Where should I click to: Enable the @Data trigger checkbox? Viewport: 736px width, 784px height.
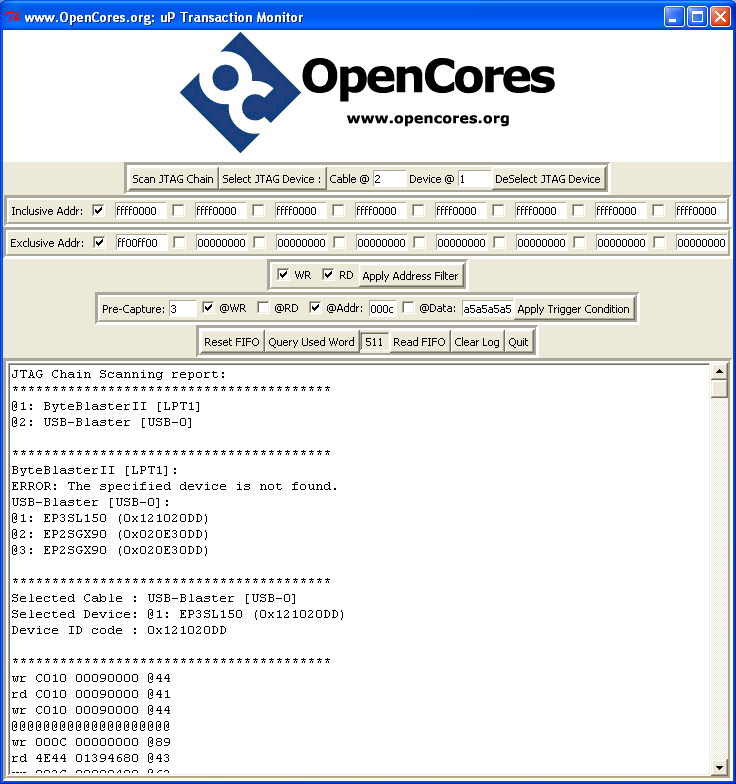click(x=408, y=308)
